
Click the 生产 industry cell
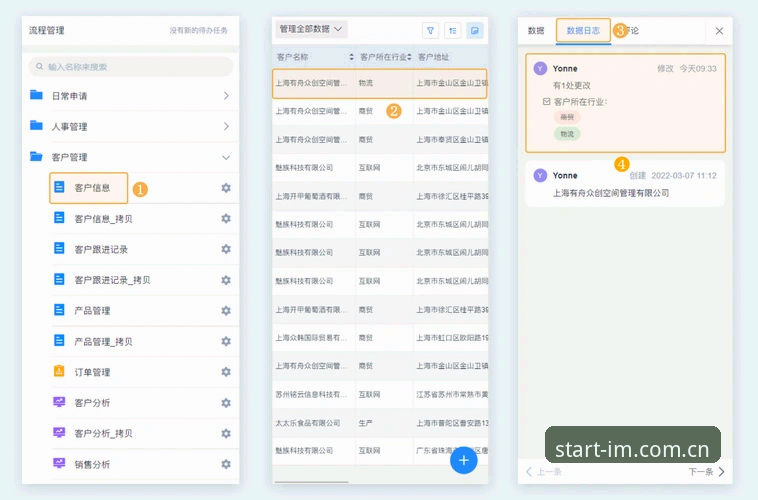click(x=365, y=423)
